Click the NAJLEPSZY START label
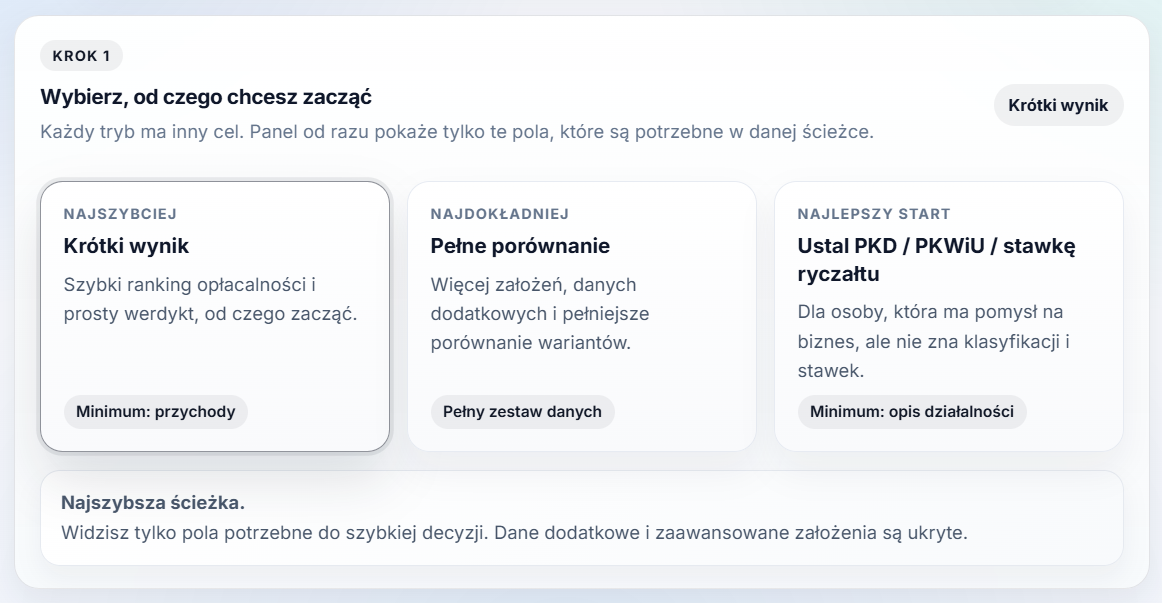 click(873, 212)
